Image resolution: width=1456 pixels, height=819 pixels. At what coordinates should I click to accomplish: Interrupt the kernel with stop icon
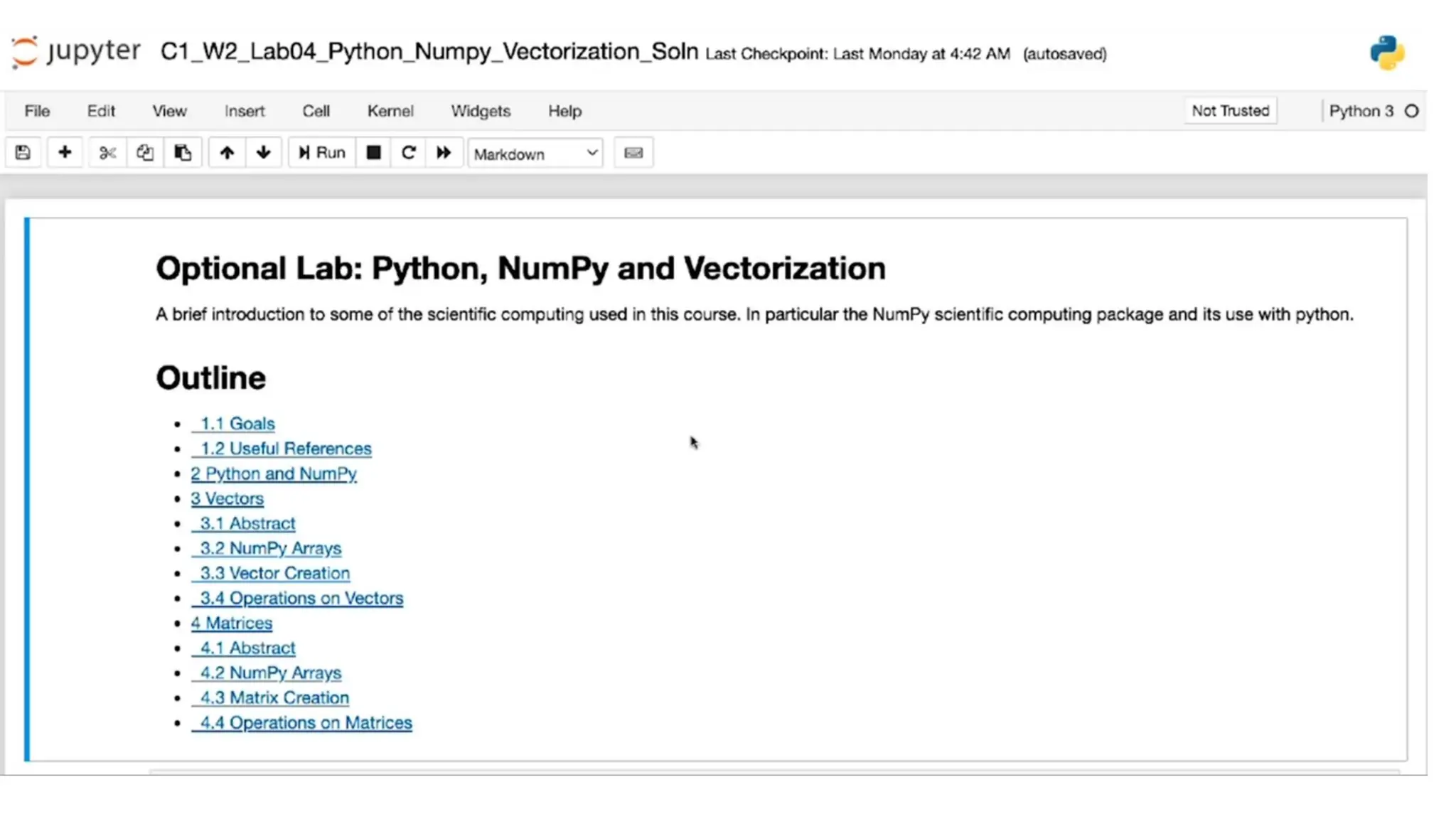click(373, 153)
